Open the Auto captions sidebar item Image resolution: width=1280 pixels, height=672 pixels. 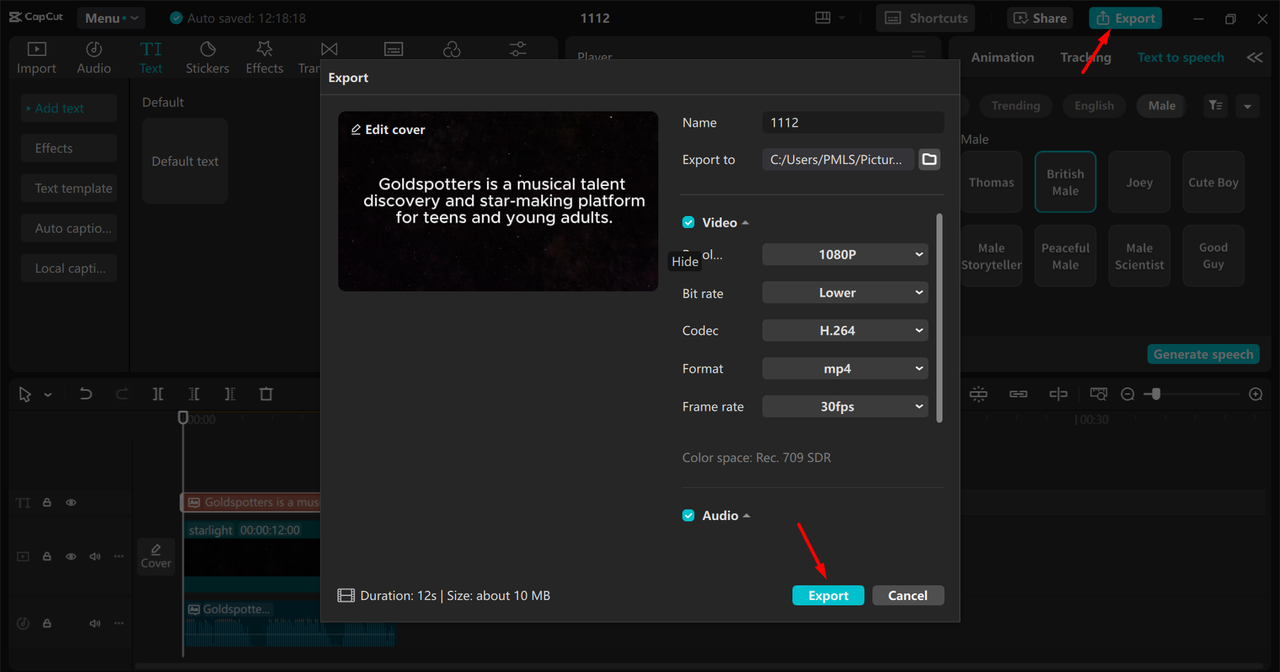(69, 228)
